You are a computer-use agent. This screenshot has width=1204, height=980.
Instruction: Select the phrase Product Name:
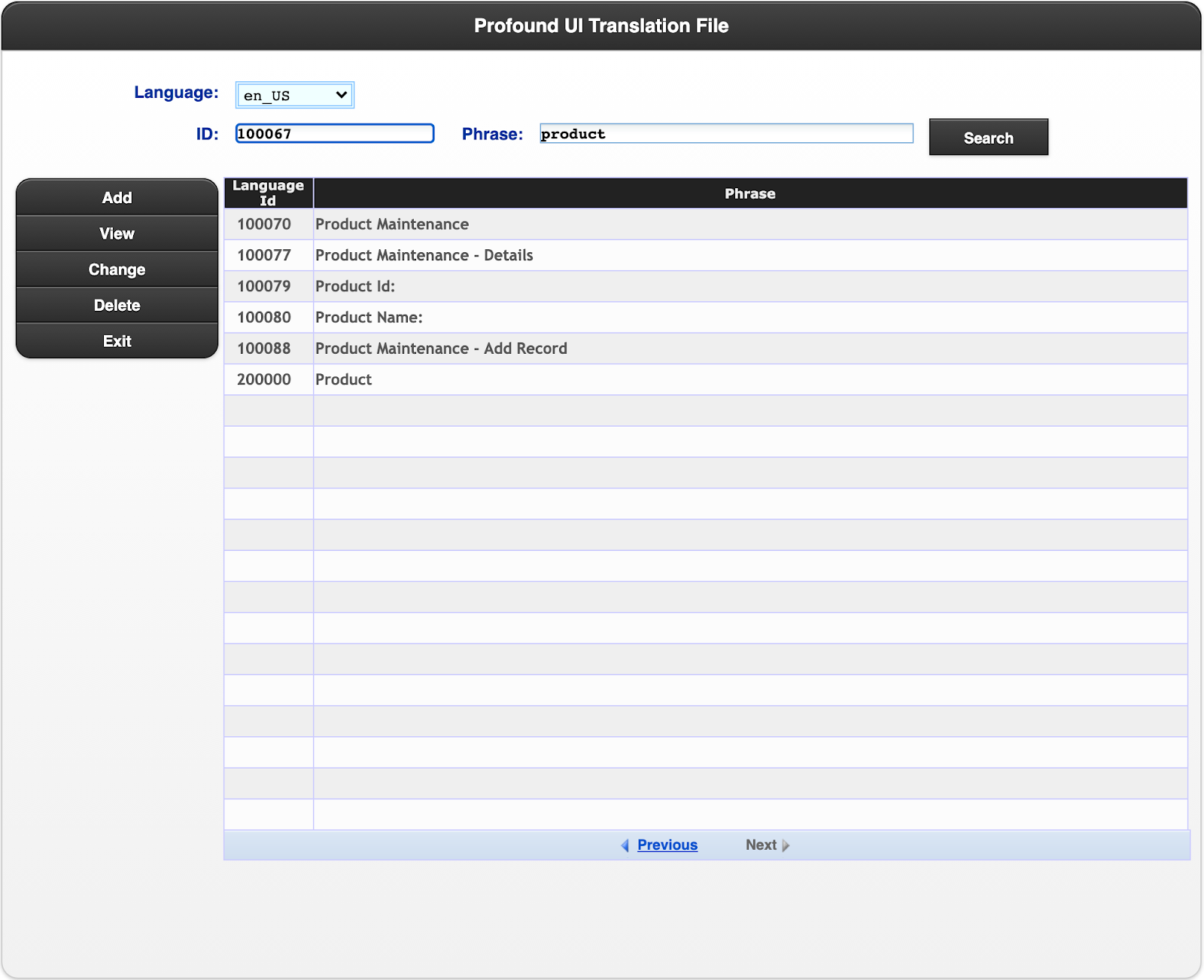(369, 317)
